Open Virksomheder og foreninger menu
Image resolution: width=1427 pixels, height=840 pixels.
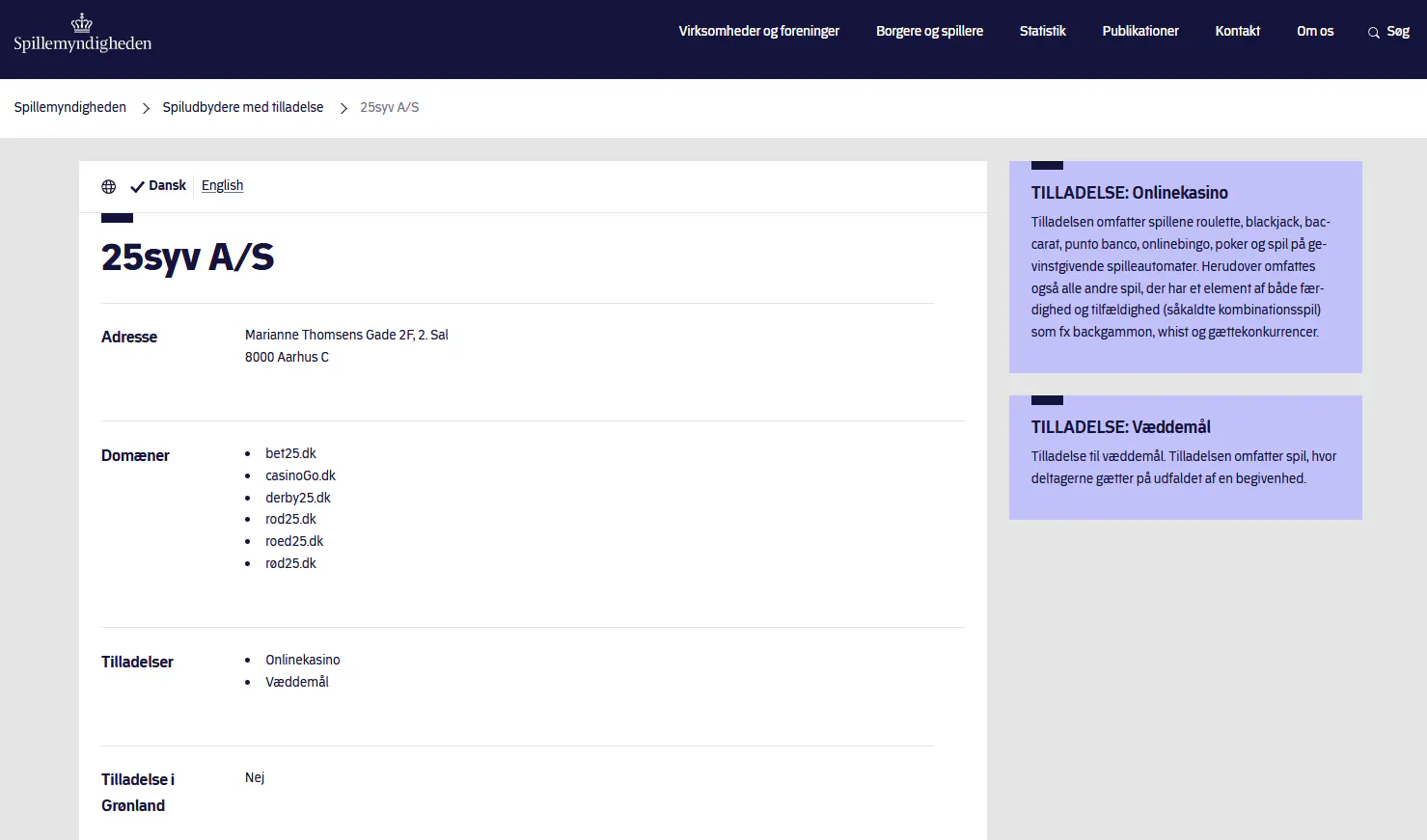pyautogui.click(x=758, y=31)
